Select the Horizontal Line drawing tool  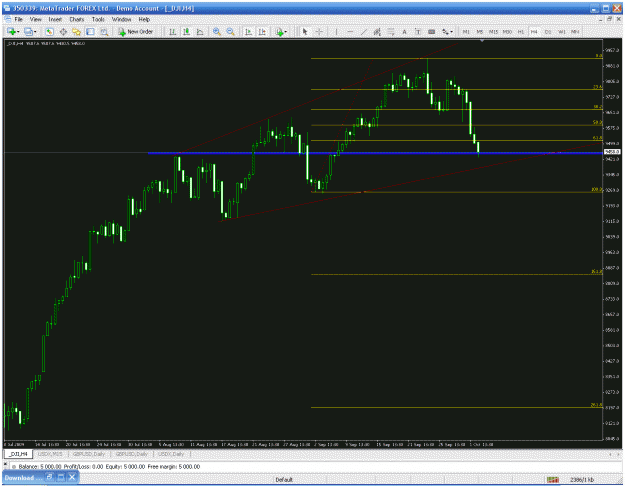click(x=350, y=31)
